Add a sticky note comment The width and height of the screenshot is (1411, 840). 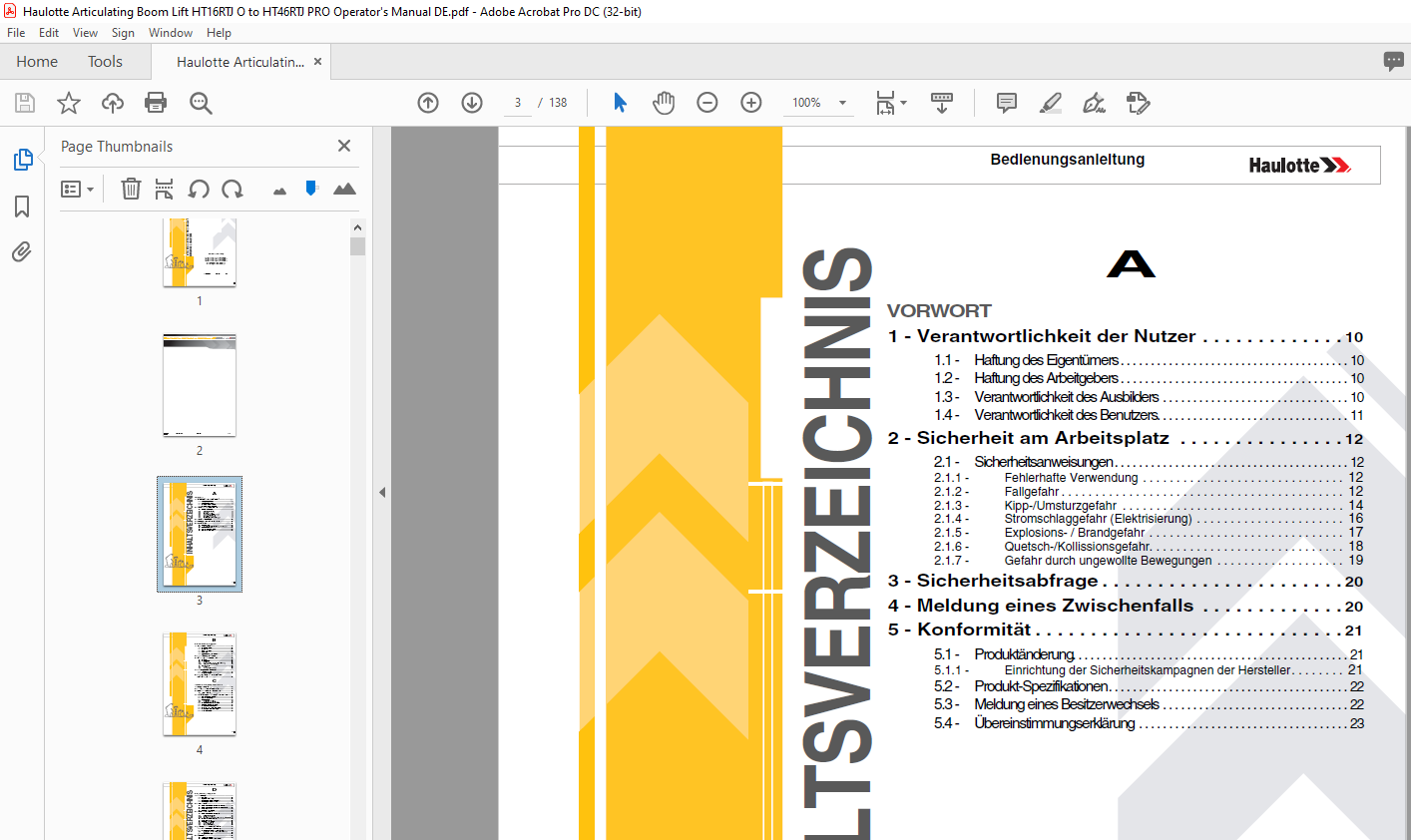pyautogui.click(x=1007, y=103)
